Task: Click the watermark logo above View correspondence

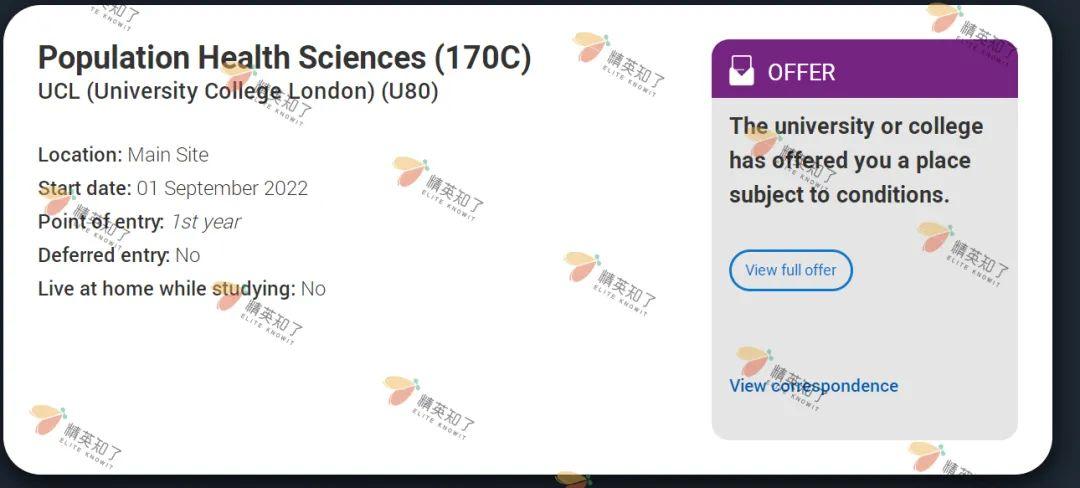Action: tap(753, 361)
